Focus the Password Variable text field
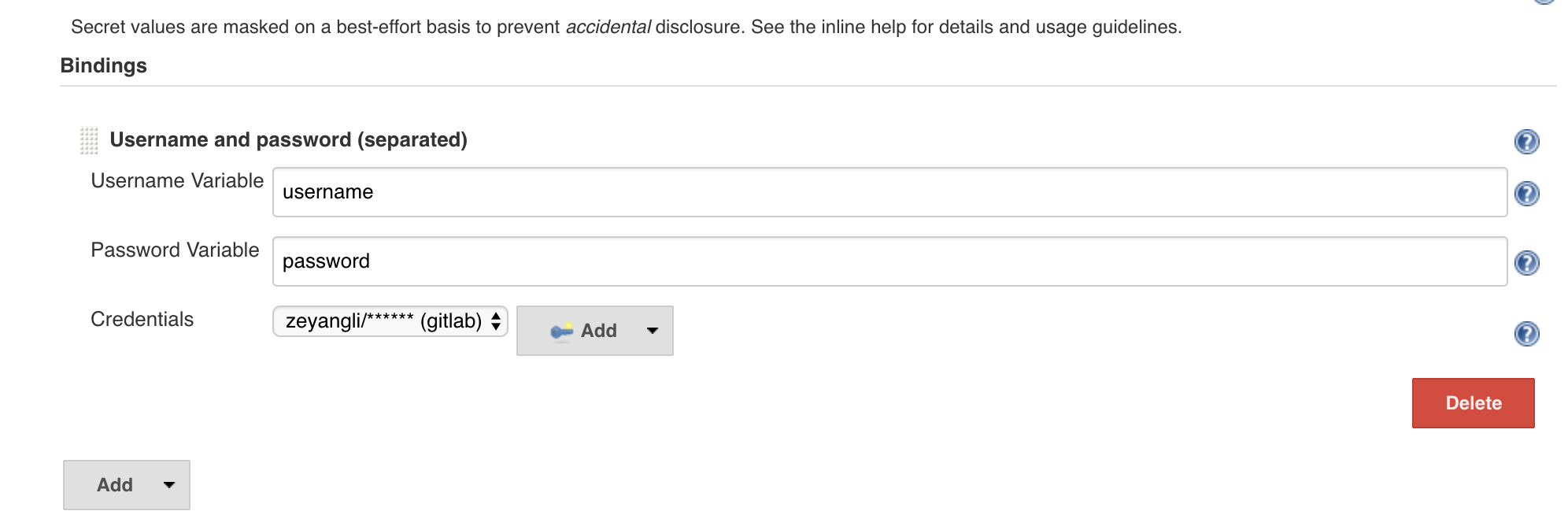This screenshot has height=526, width=1568. pyautogui.click(x=889, y=261)
